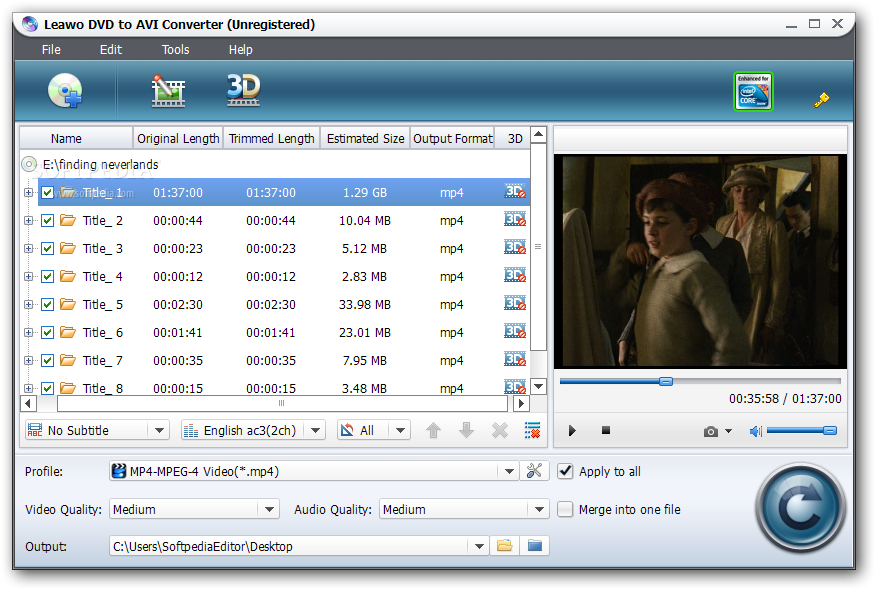The width and height of the screenshot is (876, 590).
Task: Click the horizontal scrollbar right arrow
Action: pos(521,403)
